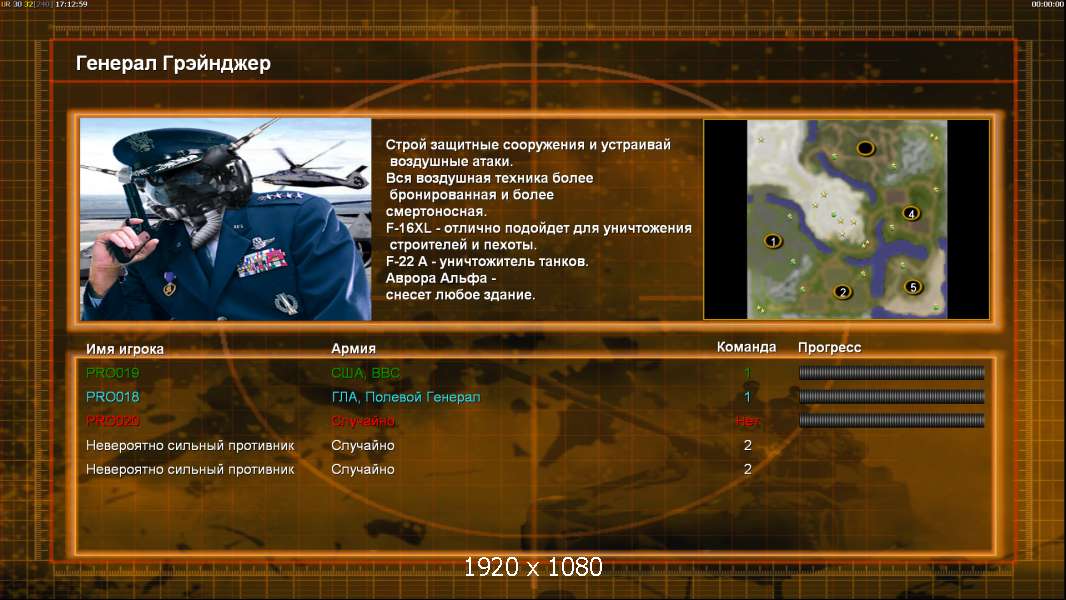Select player PRO019 row
This screenshot has height=600, width=1066.
[535, 372]
